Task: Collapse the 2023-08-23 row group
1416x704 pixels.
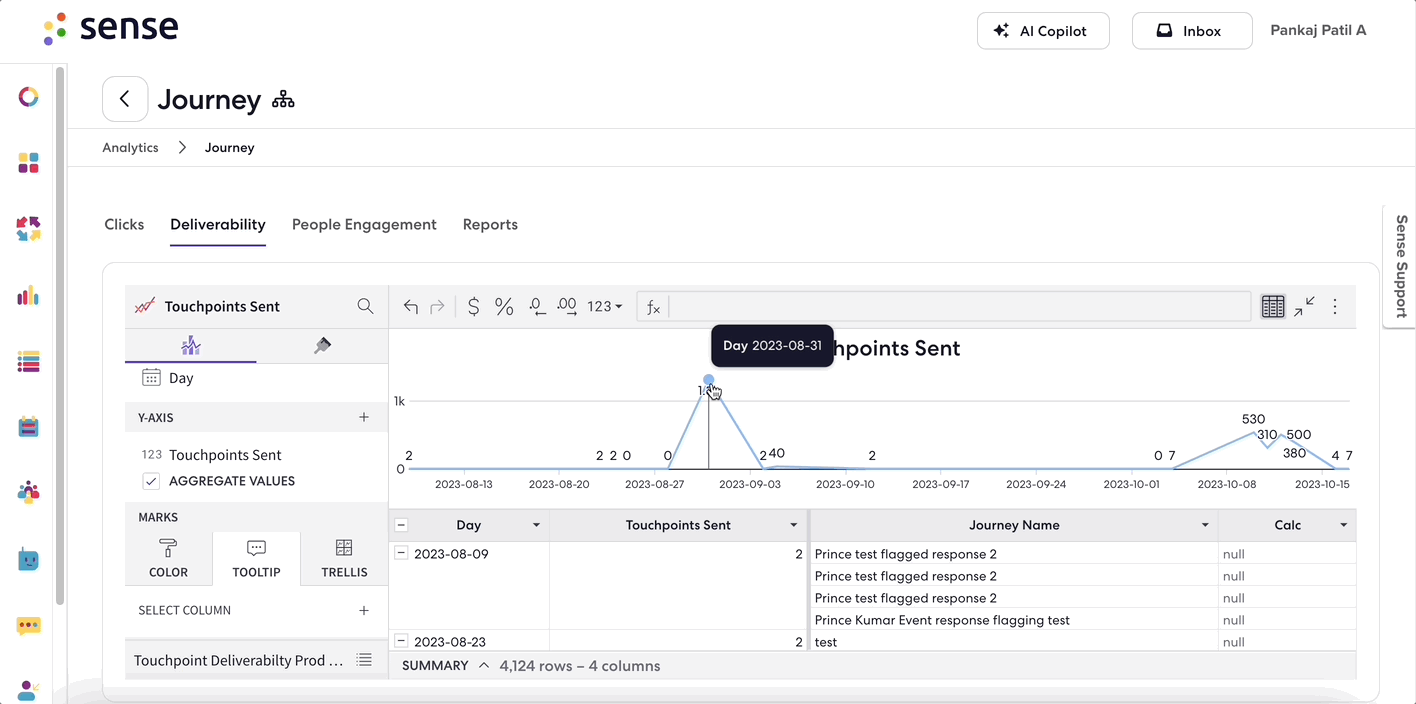Action: 401,641
